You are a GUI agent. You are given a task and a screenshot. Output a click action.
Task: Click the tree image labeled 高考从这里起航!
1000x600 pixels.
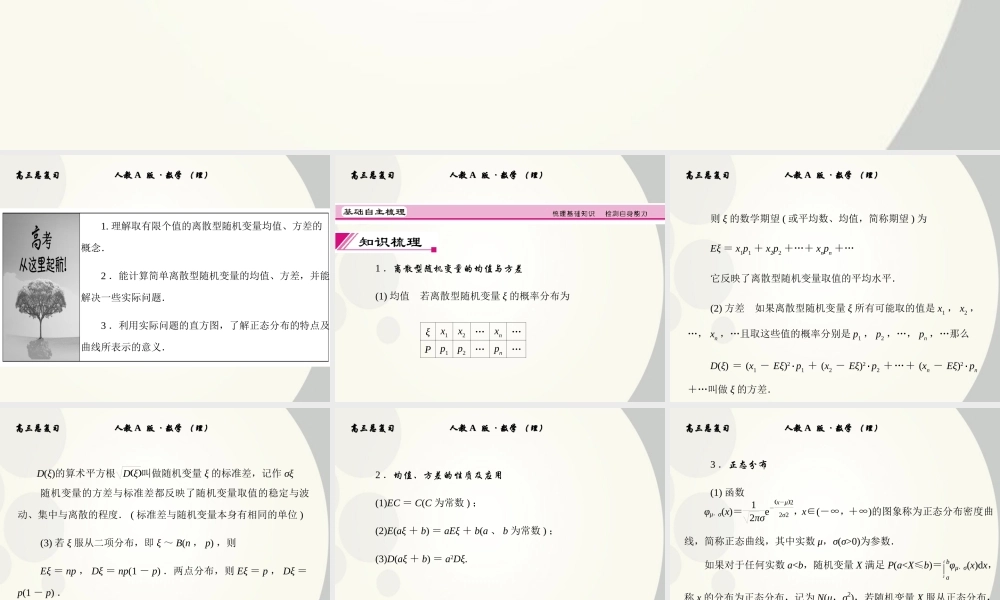41,287
